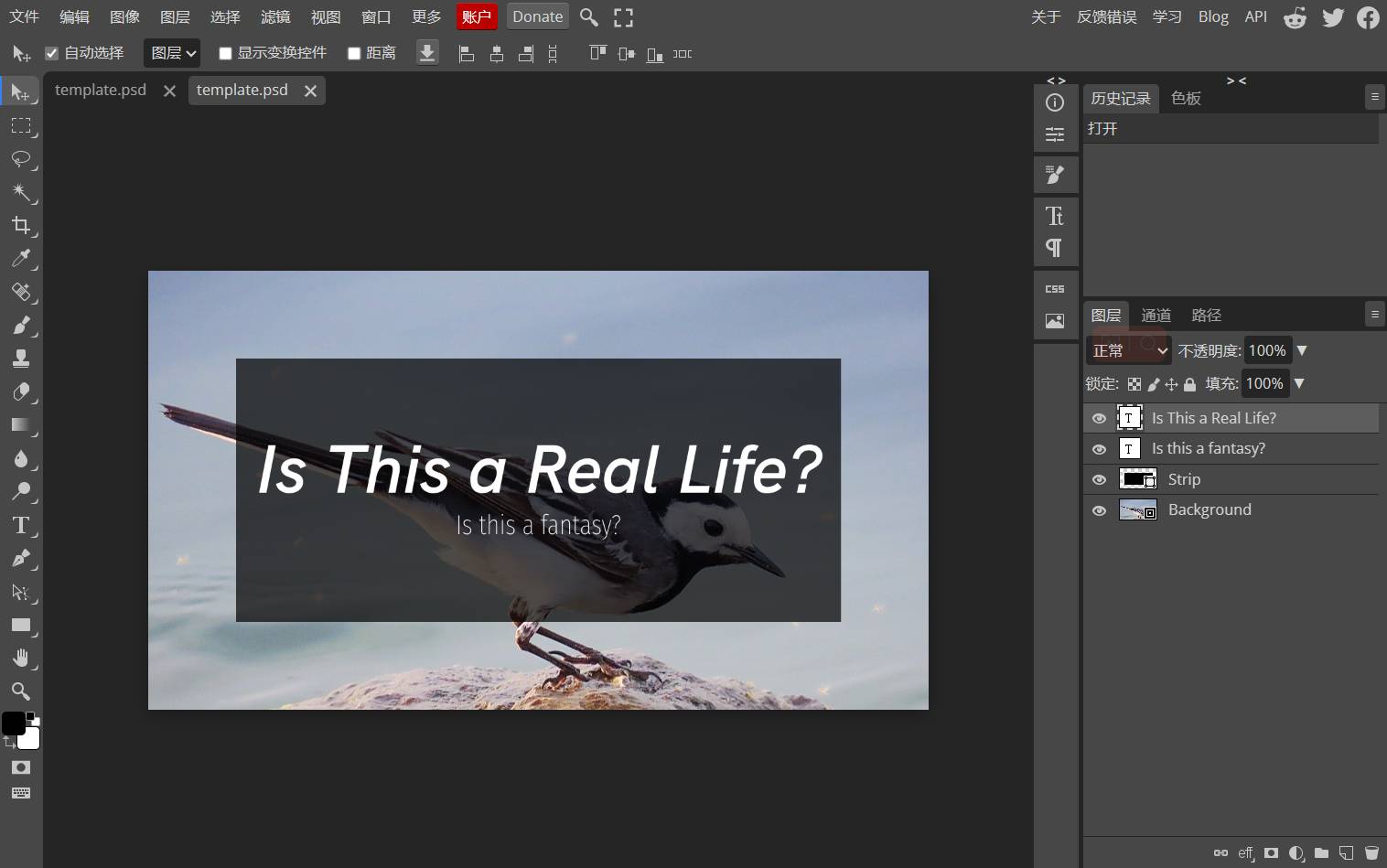Viewport: 1387px width, 868px height.
Task: Select the Move tool in toolbar
Action: pyautogui.click(x=20, y=92)
